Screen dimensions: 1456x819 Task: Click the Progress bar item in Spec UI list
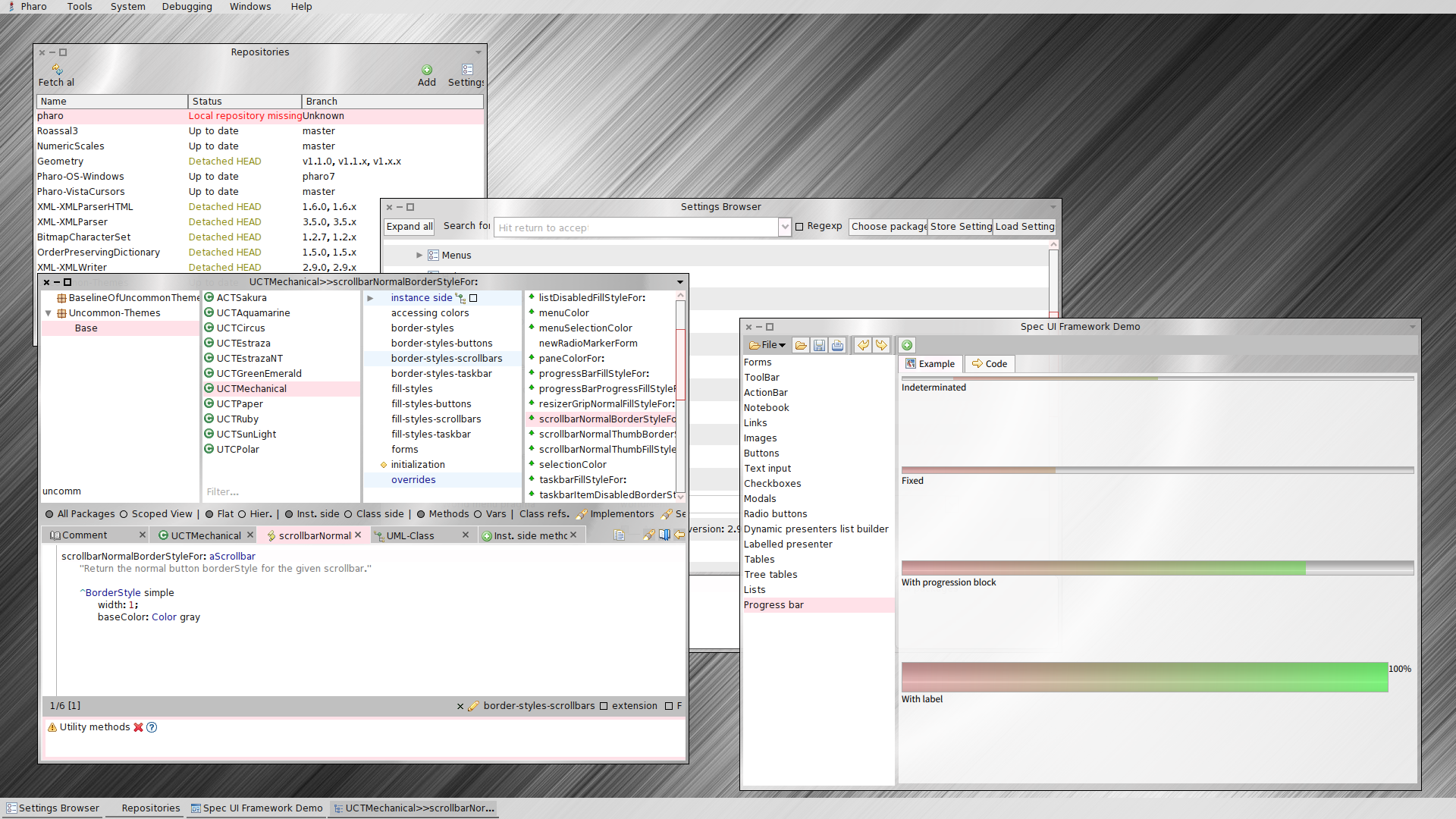click(x=774, y=604)
